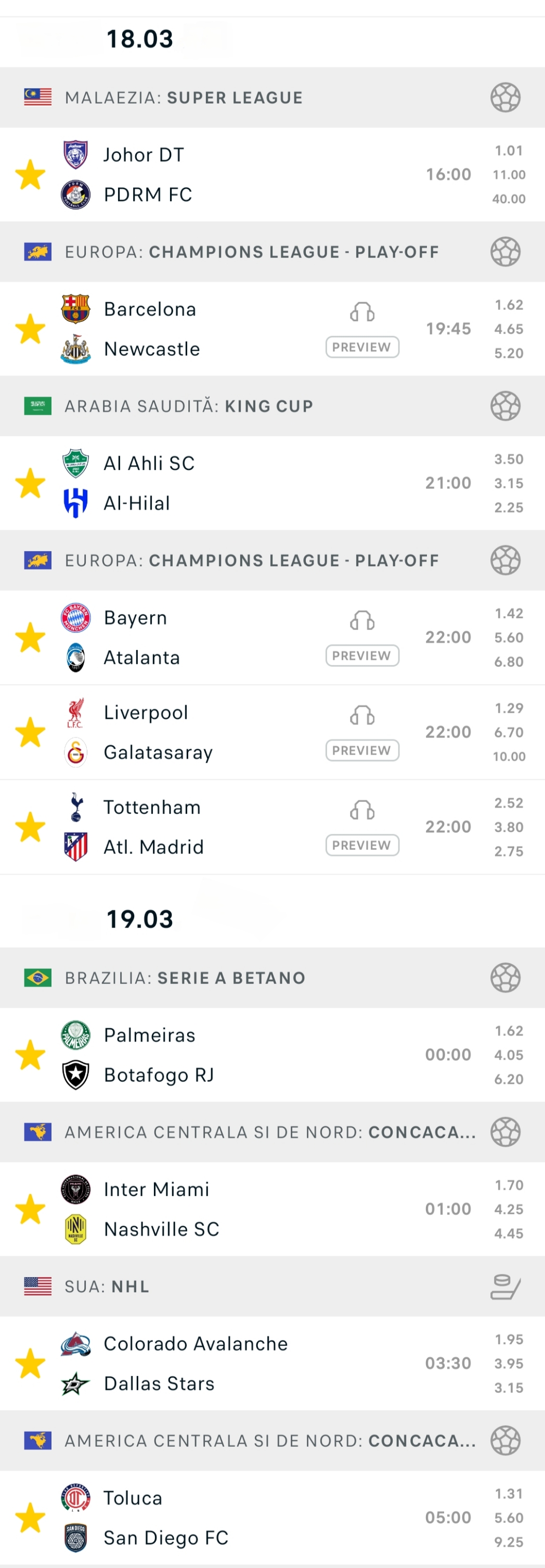Click the hockey icon in the SUA NHL header
Screen dimensions: 545x1568
point(505,1286)
